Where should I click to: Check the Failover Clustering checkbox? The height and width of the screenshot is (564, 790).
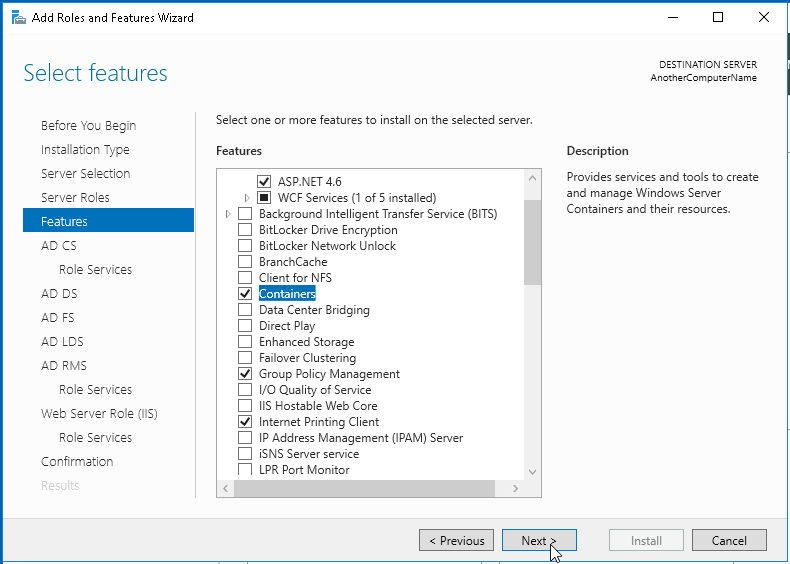tap(245, 358)
